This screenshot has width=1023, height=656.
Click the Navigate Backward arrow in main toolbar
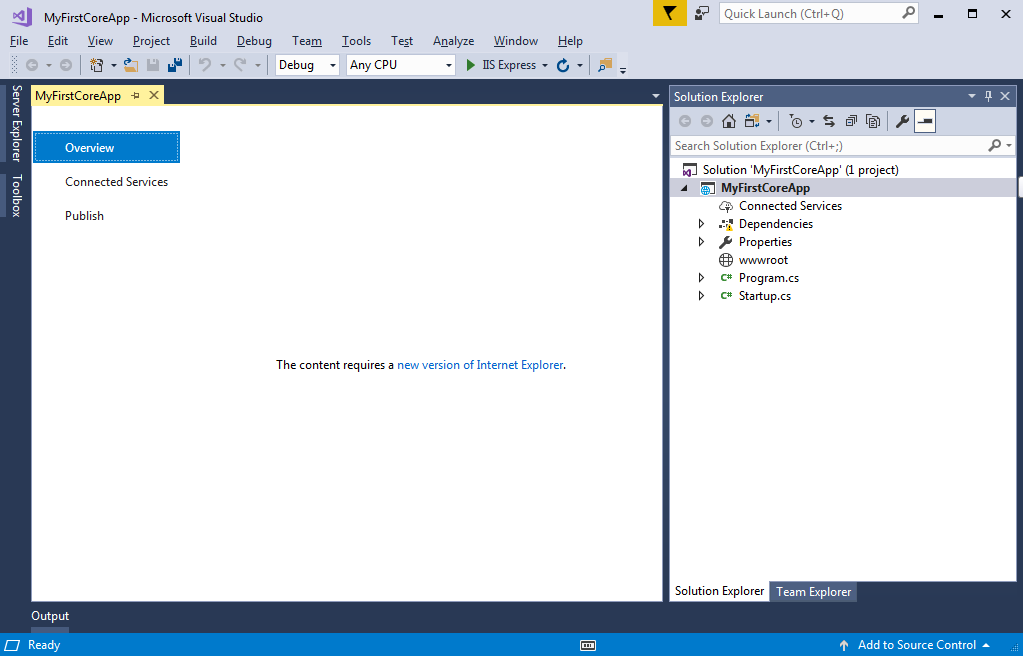[x=31, y=65]
